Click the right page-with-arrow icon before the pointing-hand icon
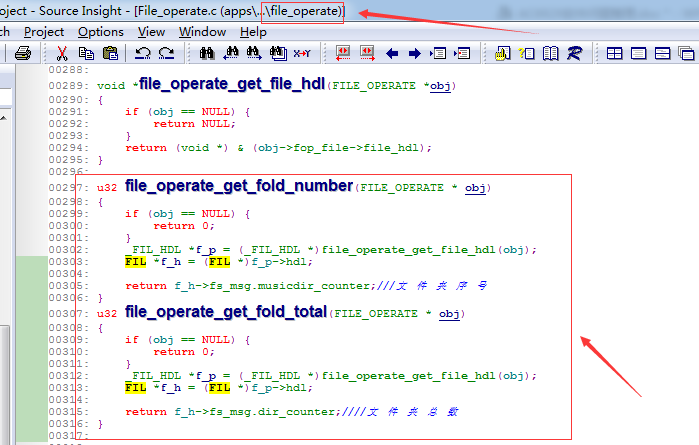Viewport: 699px width, 445px height. (x=462, y=54)
